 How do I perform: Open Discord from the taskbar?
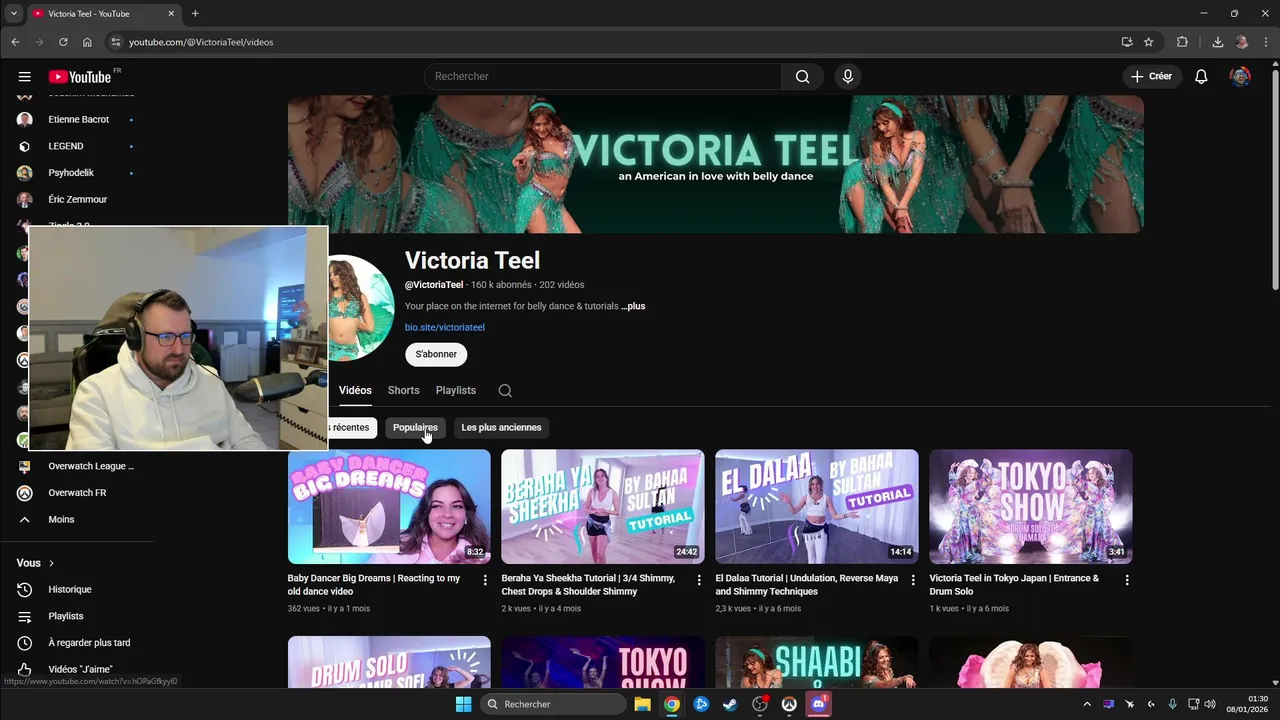coord(819,704)
